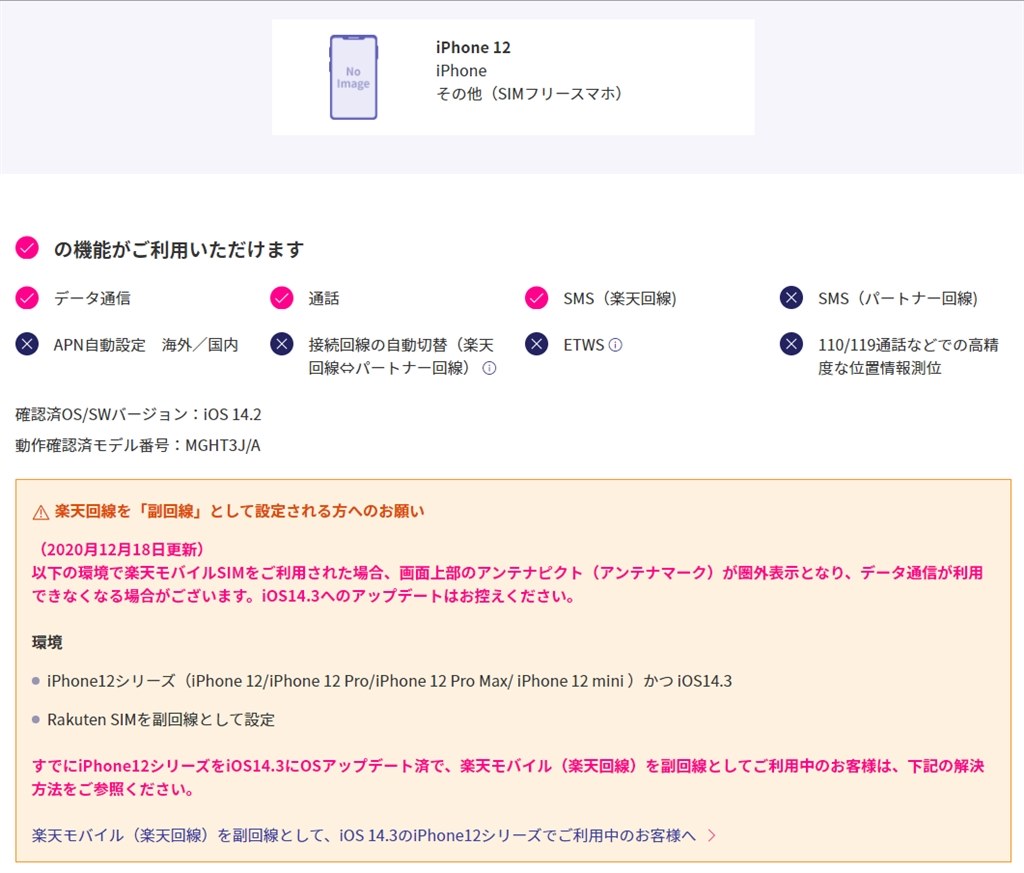The width and height of the screenshot is (1024, 873).
Task: Click the check icon for データ通信
Action: tap(27, 298)
